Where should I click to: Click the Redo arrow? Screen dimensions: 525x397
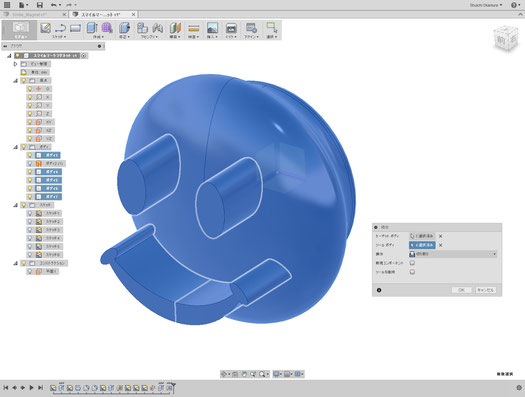coord(69,5)
